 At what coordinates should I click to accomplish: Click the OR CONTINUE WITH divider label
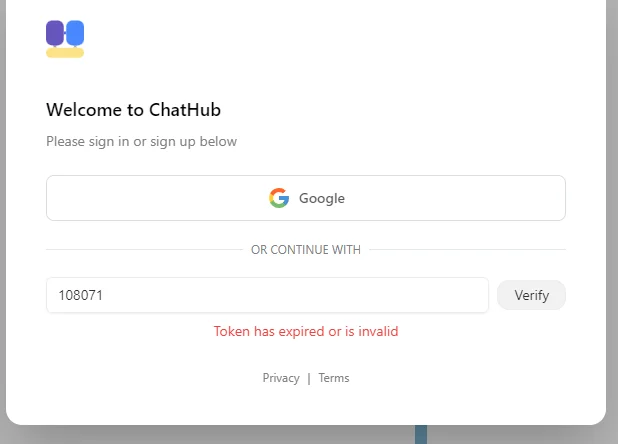[x=306, y=250]
